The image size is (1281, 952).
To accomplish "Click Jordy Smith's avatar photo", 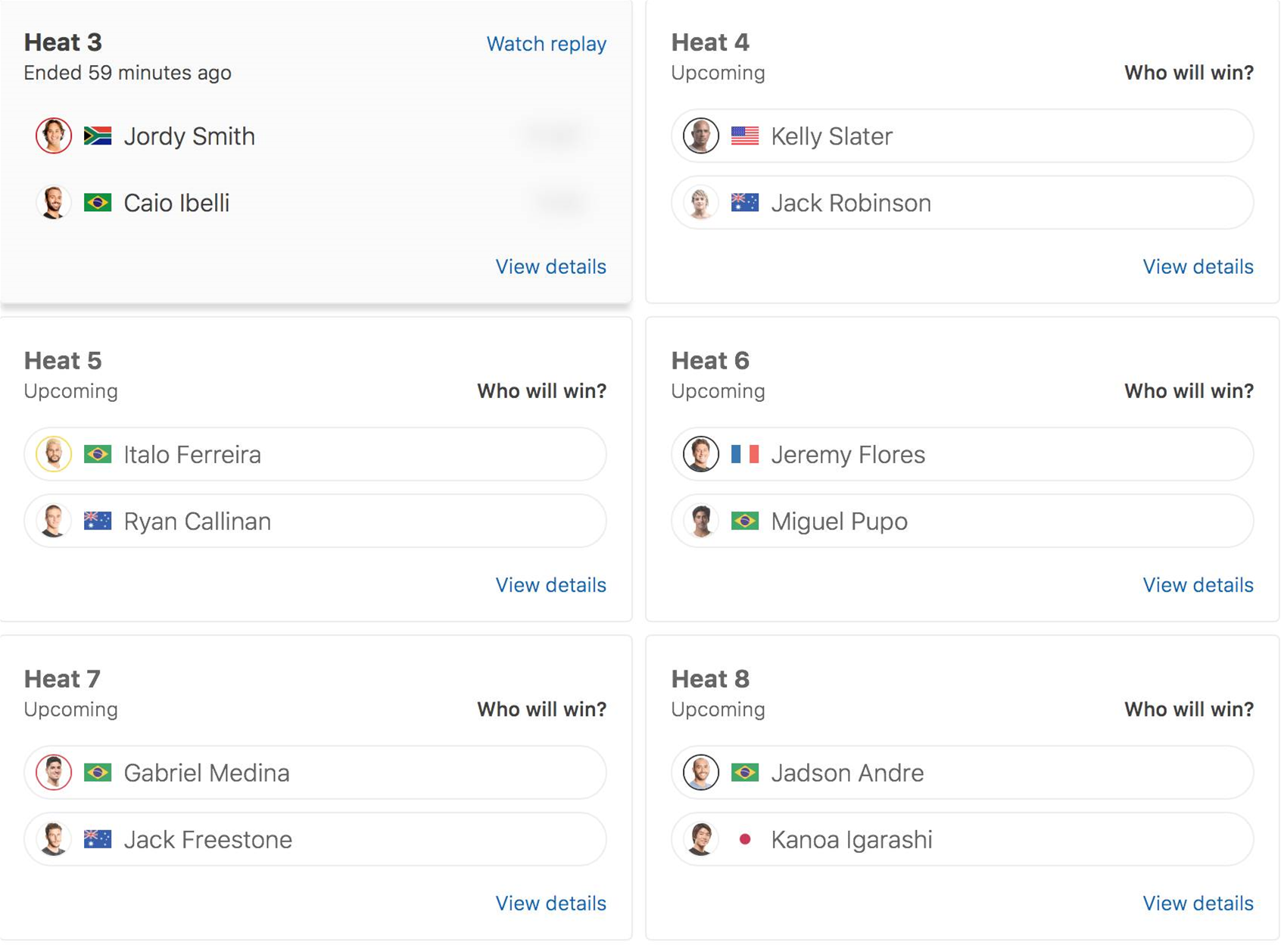I will (x=54, y=136).
